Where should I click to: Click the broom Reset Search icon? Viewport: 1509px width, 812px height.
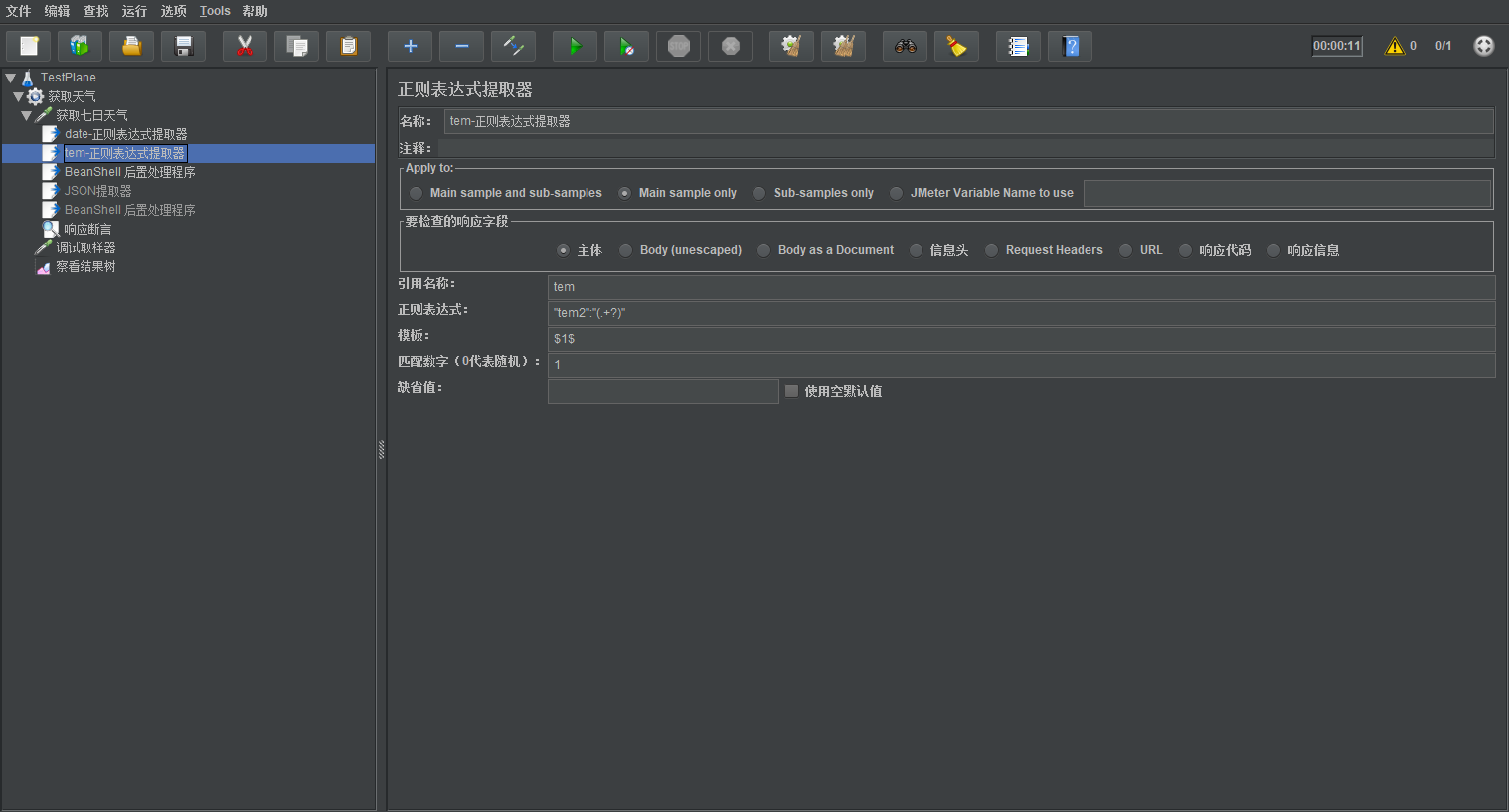tap(956, 46)
